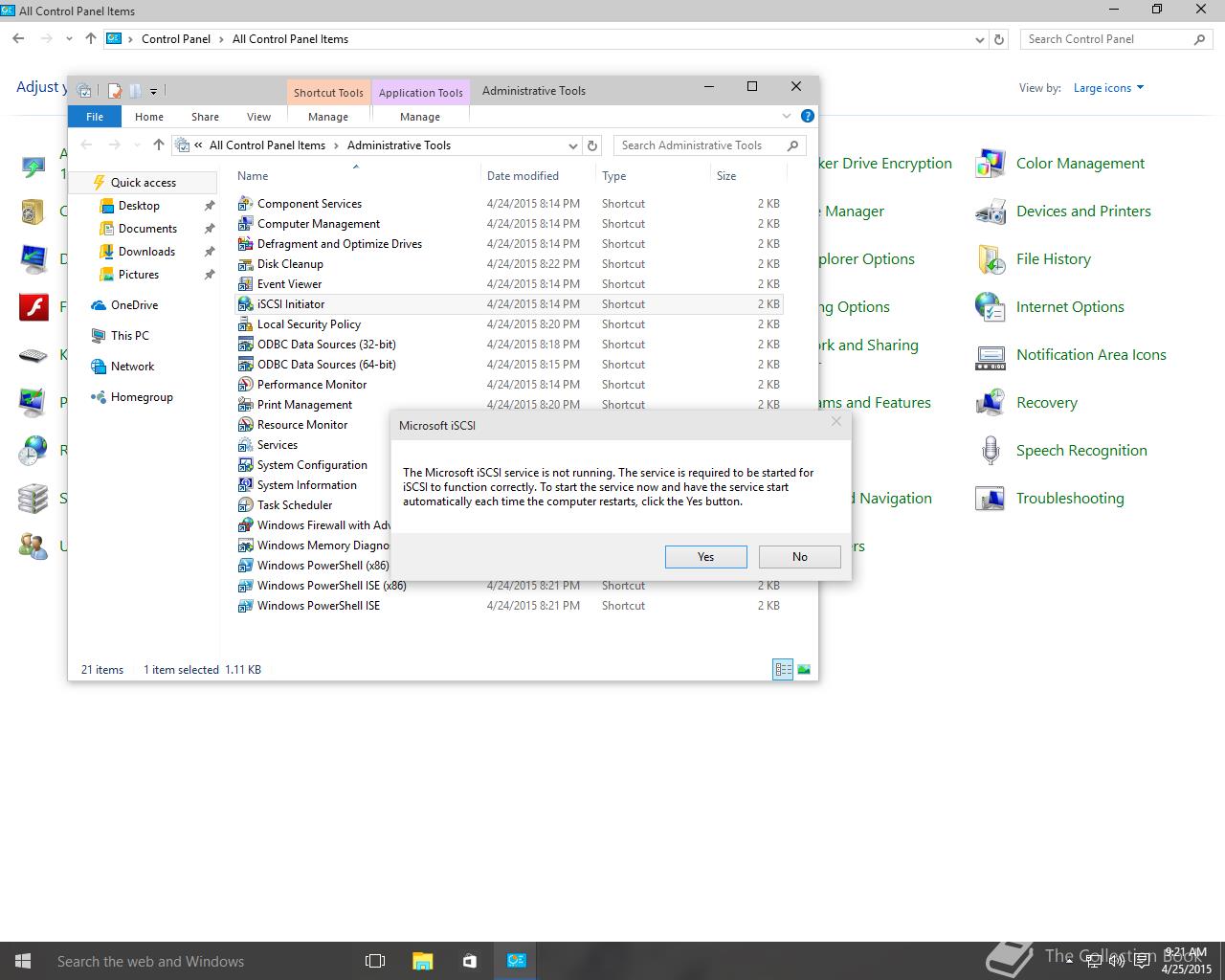Screen dimensions: 1225x980
Task: Click the Speech Recognition microphone icon
Action: click(x=990, y=451)
